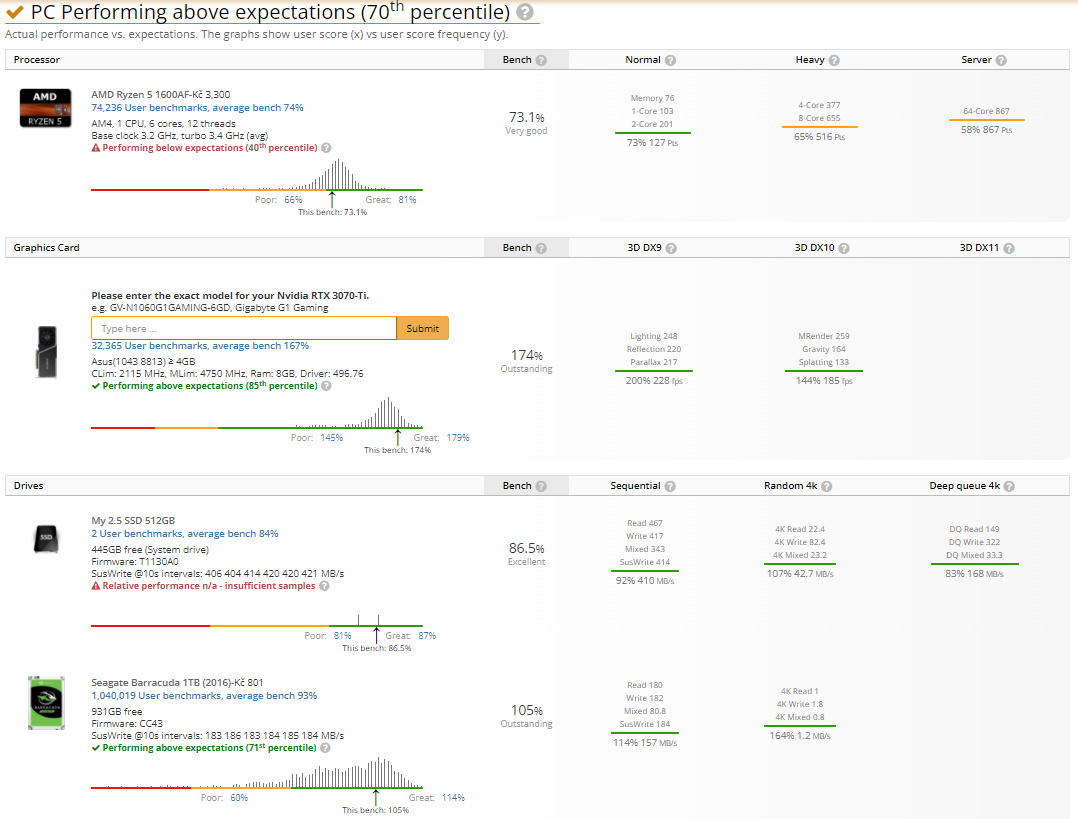This screenshot has height=819, width=1078.
Task: Click the Performing above expectations (85th percentile) text
Action: (210, 386)
